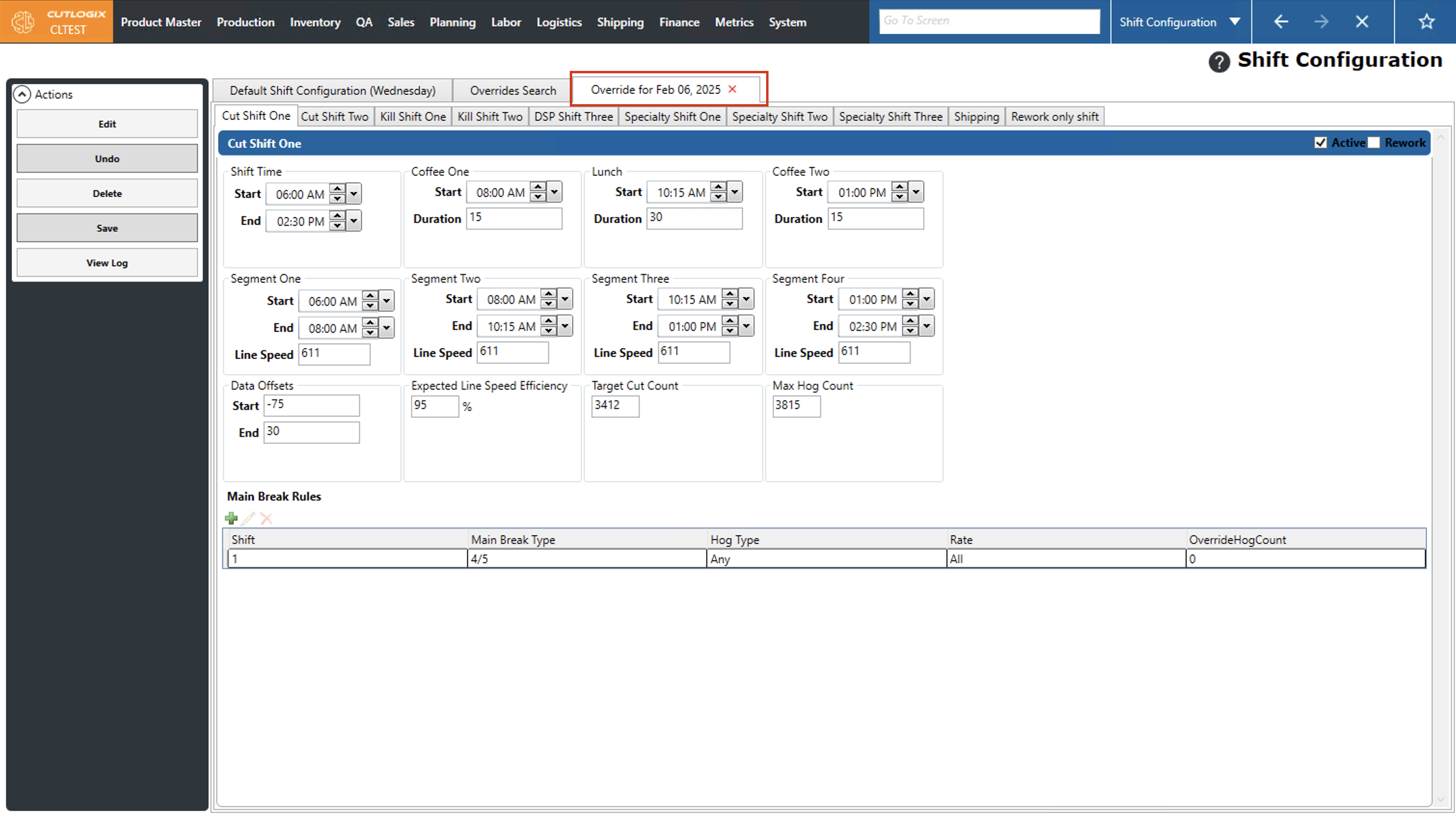Open the Lunch Start time dropdown
Screen dimensions: 1456x815
pos(735,192)
